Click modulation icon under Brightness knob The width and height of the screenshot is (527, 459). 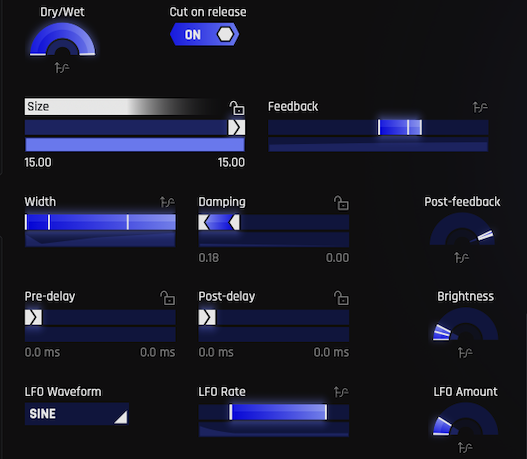(x=465, y=352)
